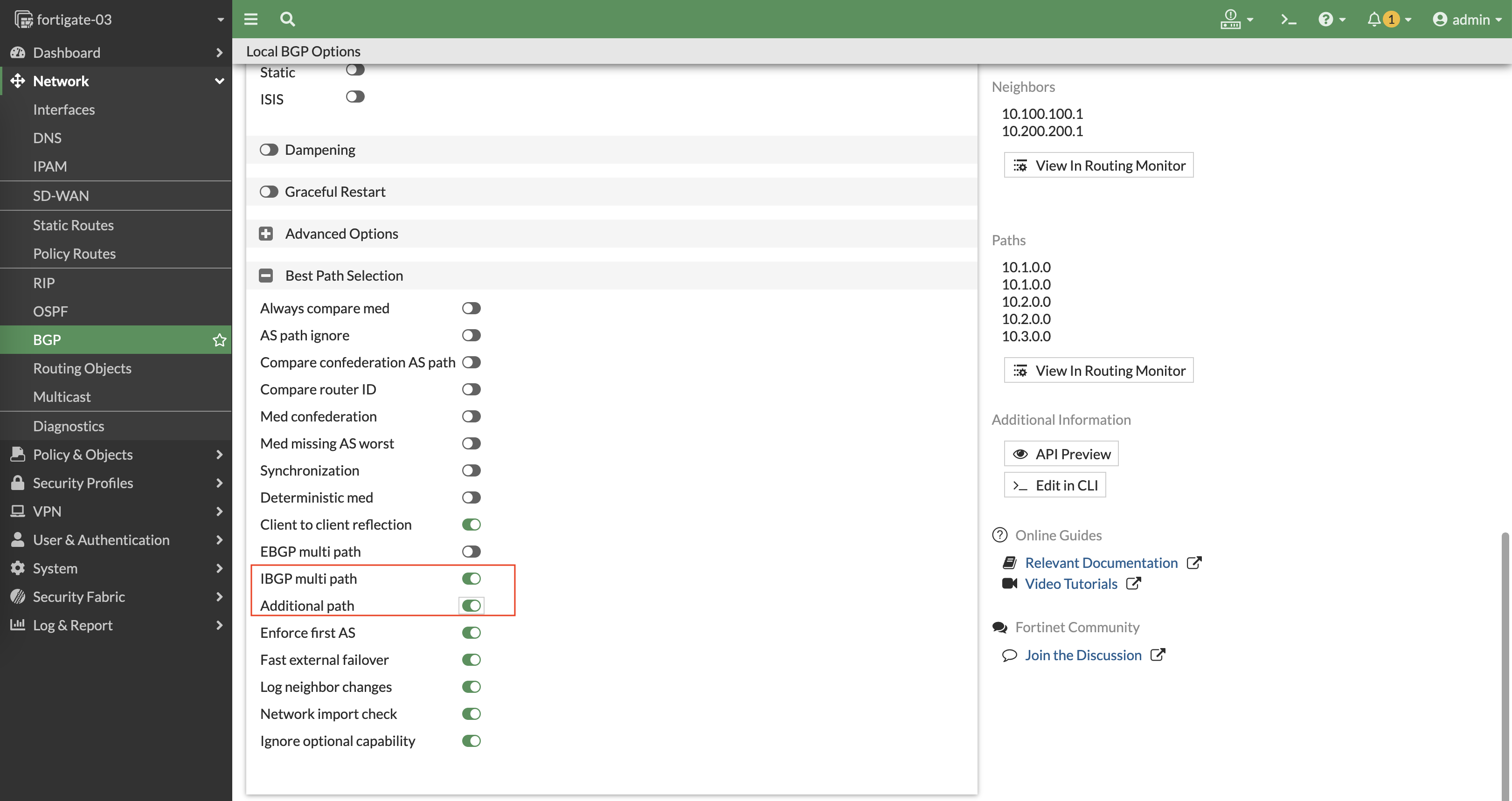Image resolution: width=1512 pixels, height=801 pixels.
Task: Click the BGP favorite star icon
Action: [x=220, y=340]
